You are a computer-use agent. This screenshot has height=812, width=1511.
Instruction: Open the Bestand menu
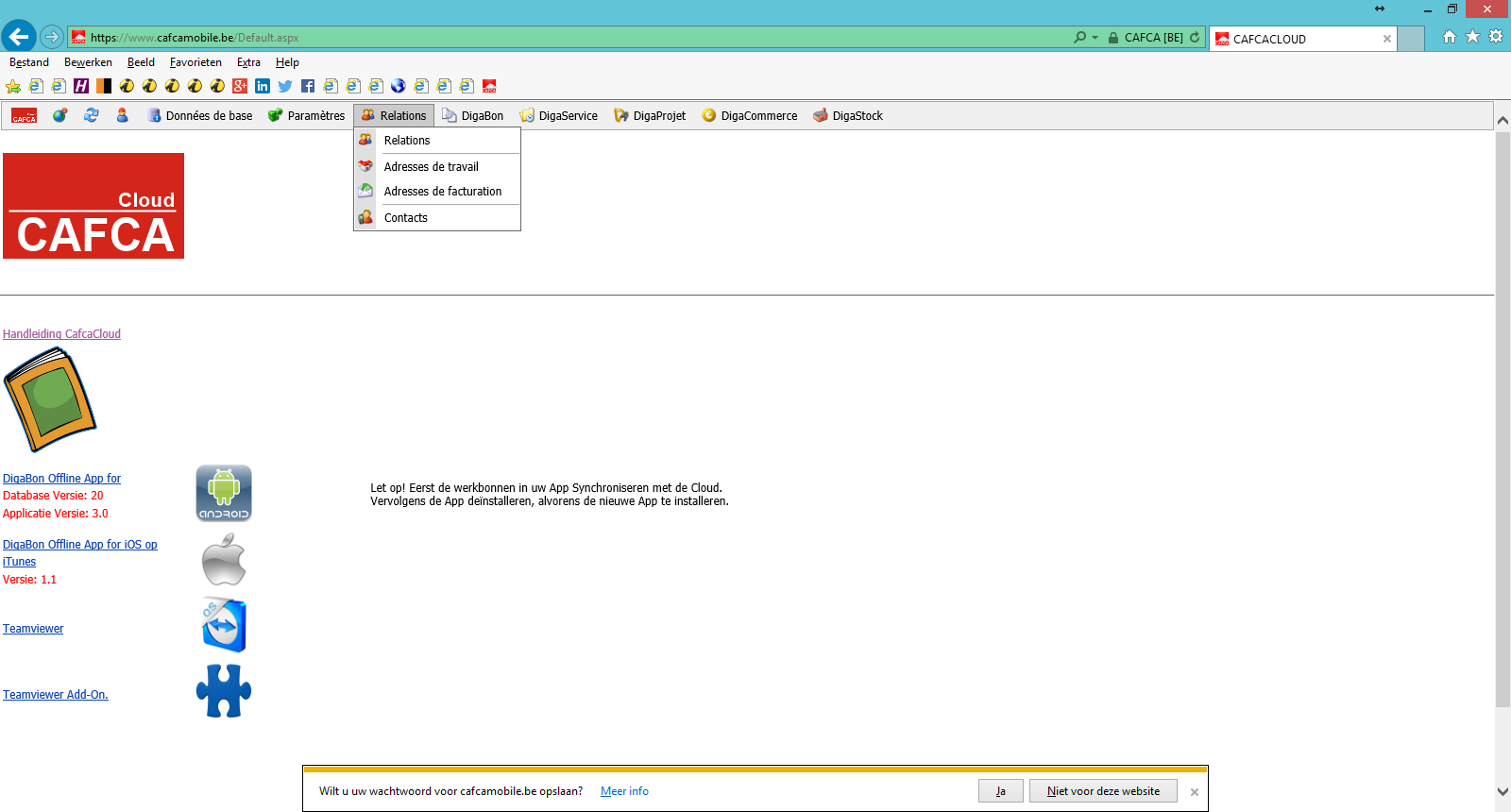tap(29, 62)
